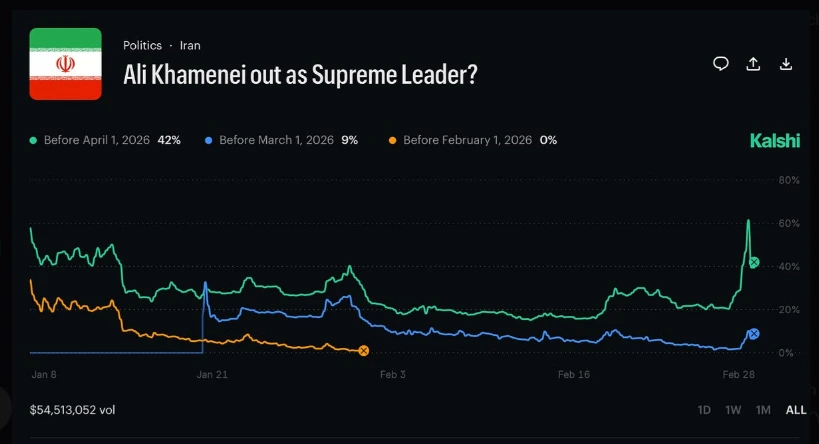Open the comments speech bubble icon
Screen dimensions: 819x444
pos(721,64)
